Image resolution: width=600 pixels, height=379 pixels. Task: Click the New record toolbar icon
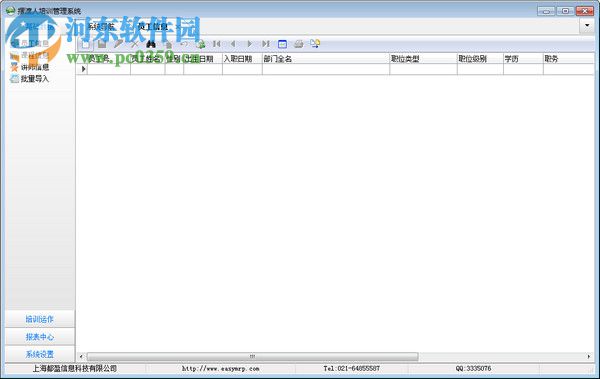point(85,44)
